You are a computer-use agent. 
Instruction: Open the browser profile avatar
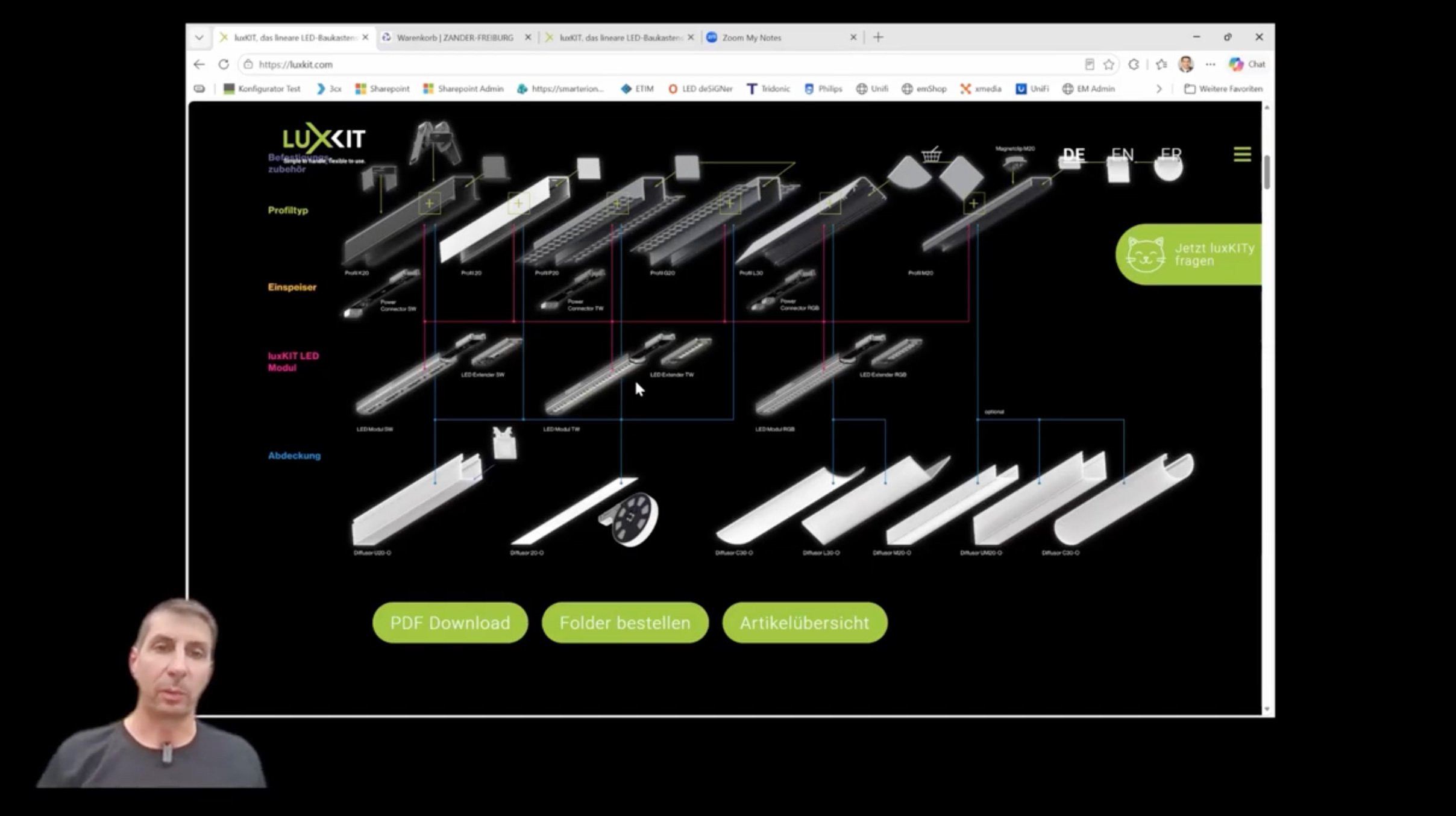coord(1186,64)
